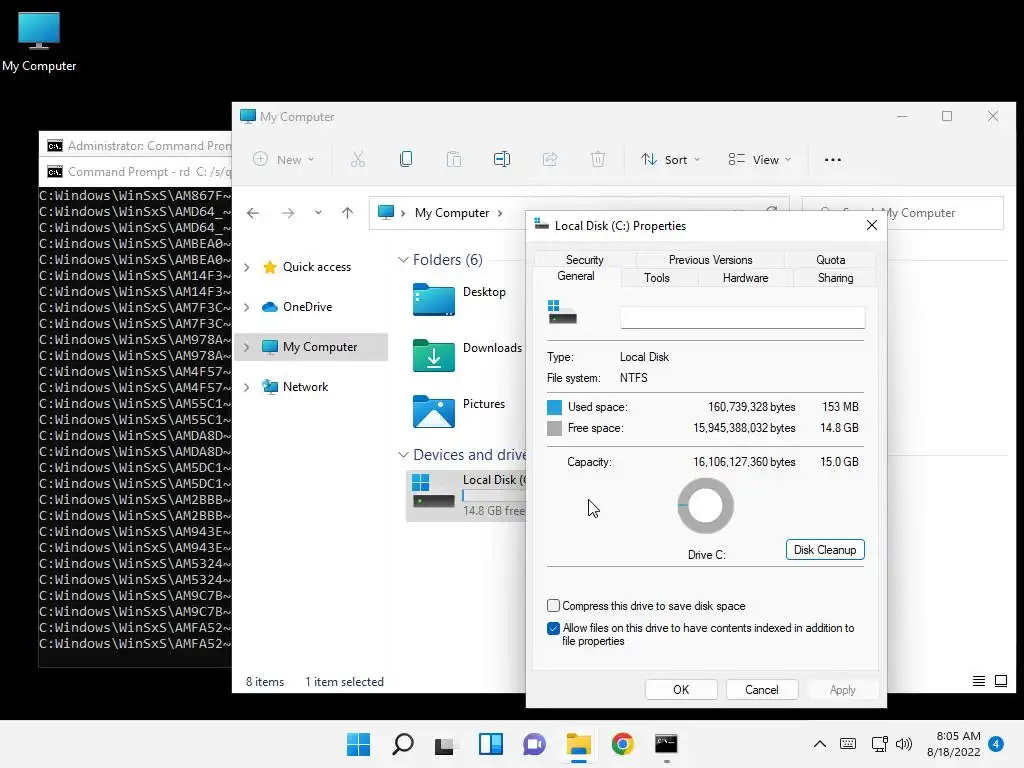The image size is (1024, 768).
Task: Open the Sort dropdown menu
Action: click(x=670, y=159)
